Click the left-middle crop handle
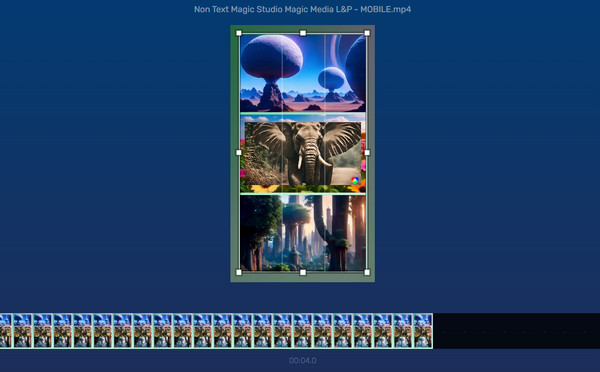This screenshot has width=600, height=372. pyautogui.click(x=239, y=153)
